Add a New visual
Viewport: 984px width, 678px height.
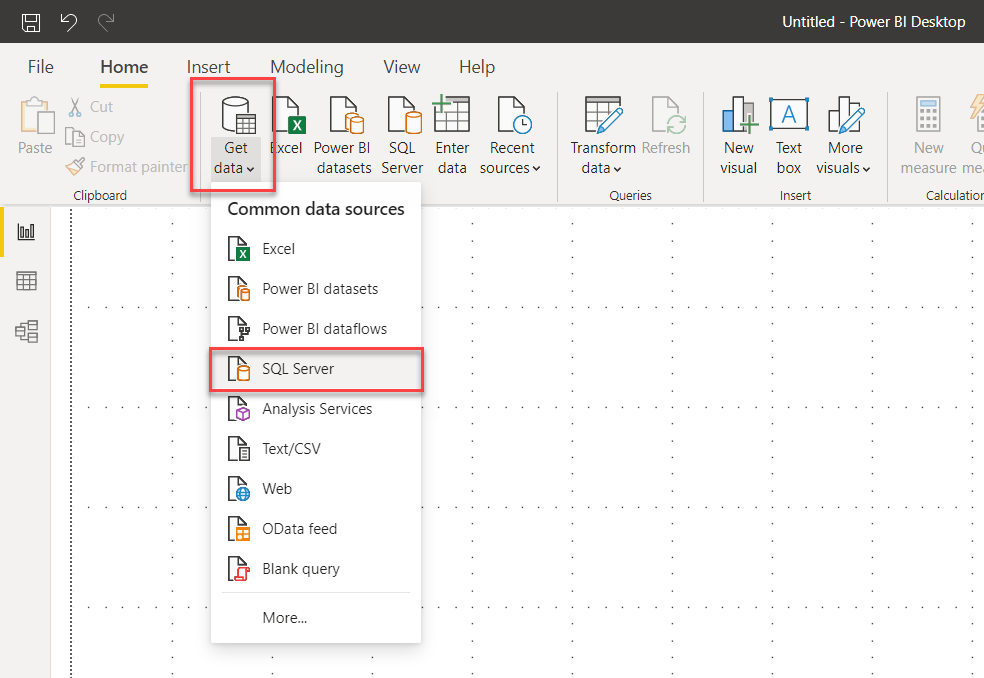click(739, 135)
